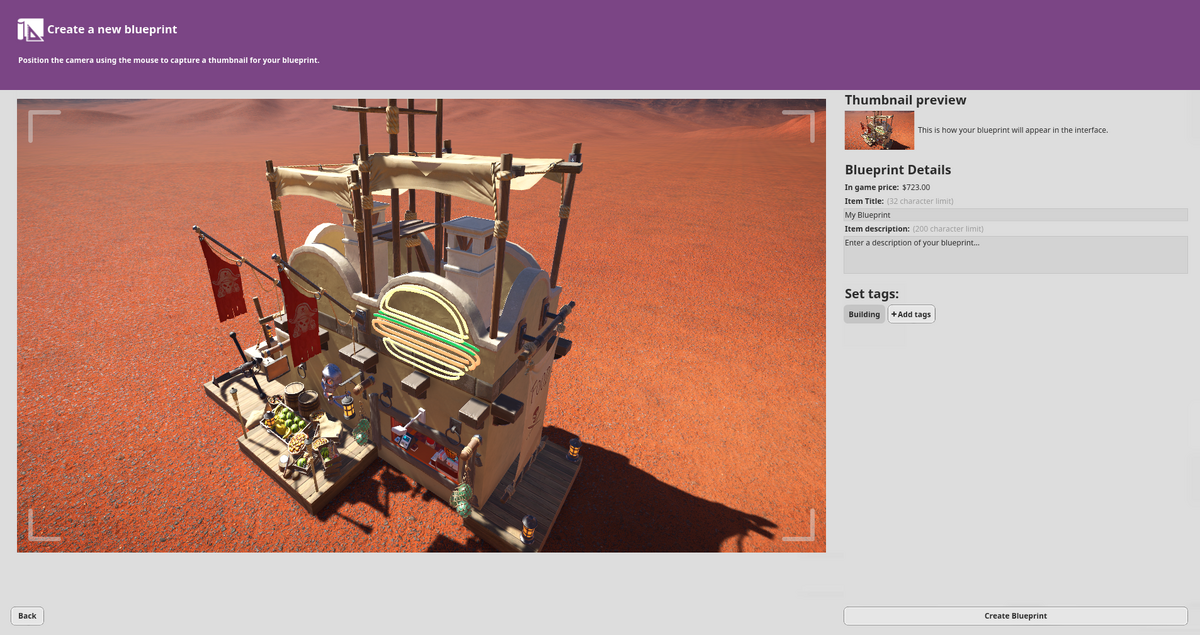The image size is (1200, 635).
Task: Select the Building tag chip
Action: pyautogui.click(x=864, y=314)
